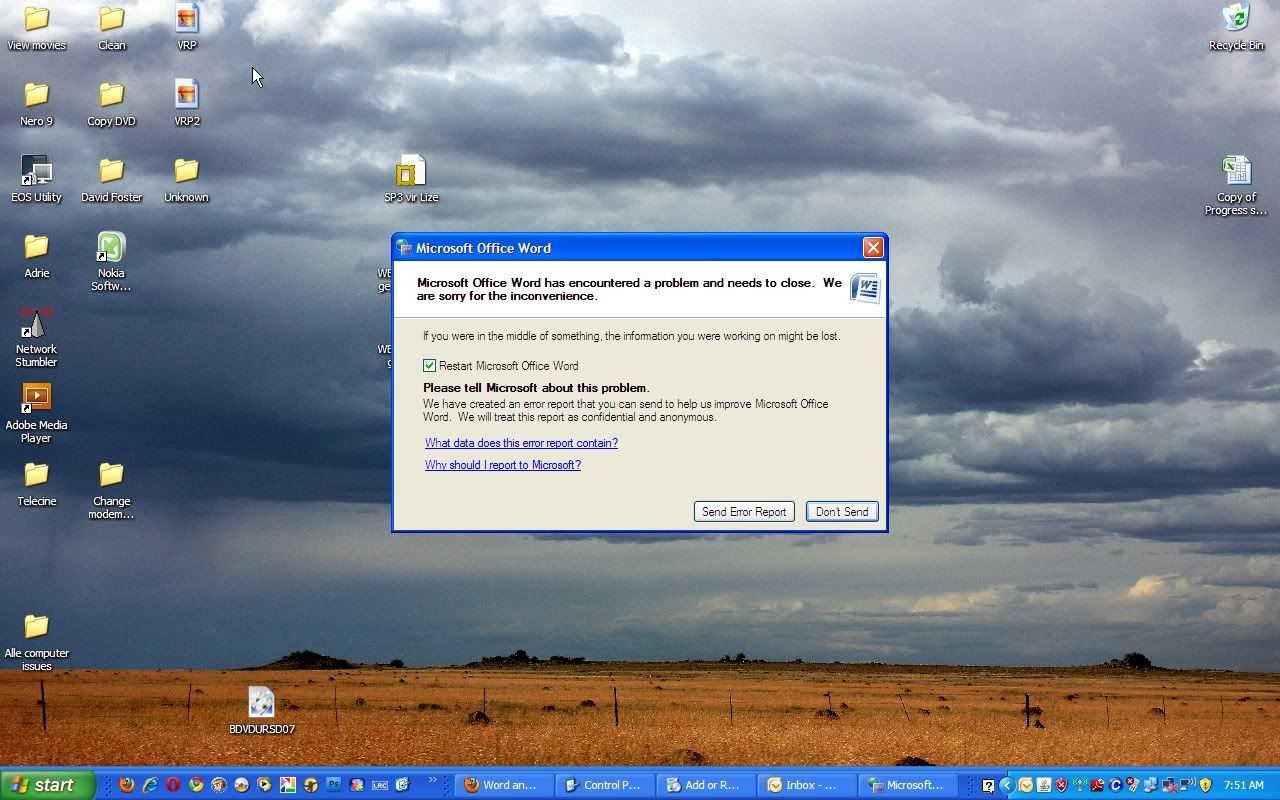Select the VRP2 file icon
The width and height of the screenshot is (1280, 800).
click(187, 103)
